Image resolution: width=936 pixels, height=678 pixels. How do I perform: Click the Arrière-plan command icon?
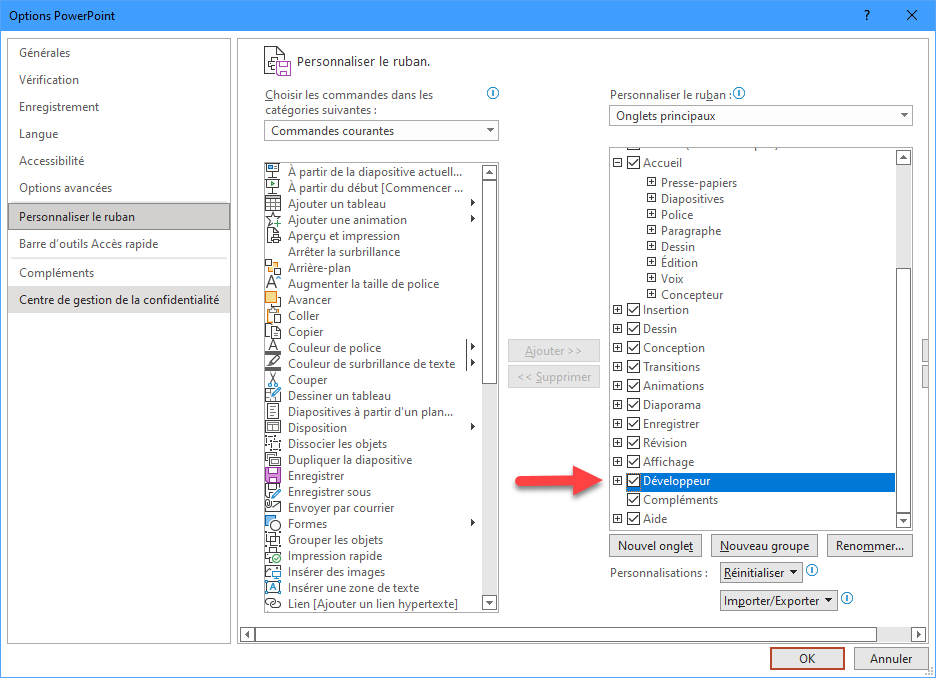273,267
